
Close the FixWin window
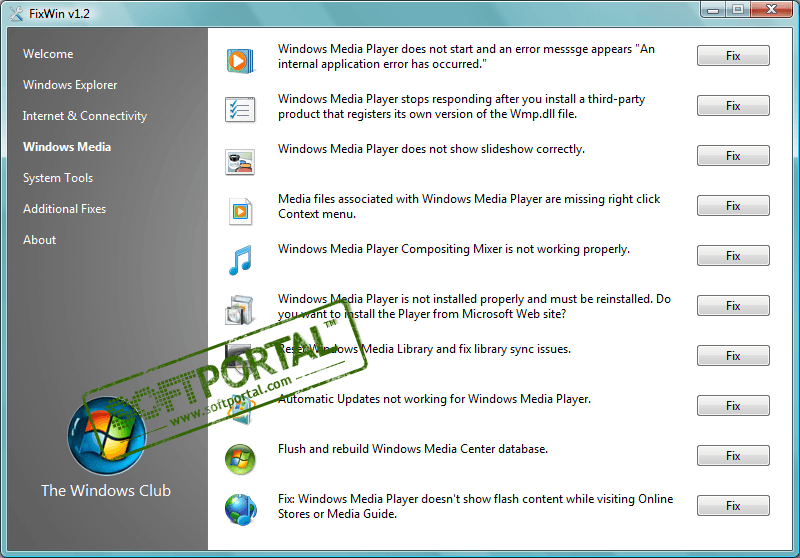pos(772,10)
